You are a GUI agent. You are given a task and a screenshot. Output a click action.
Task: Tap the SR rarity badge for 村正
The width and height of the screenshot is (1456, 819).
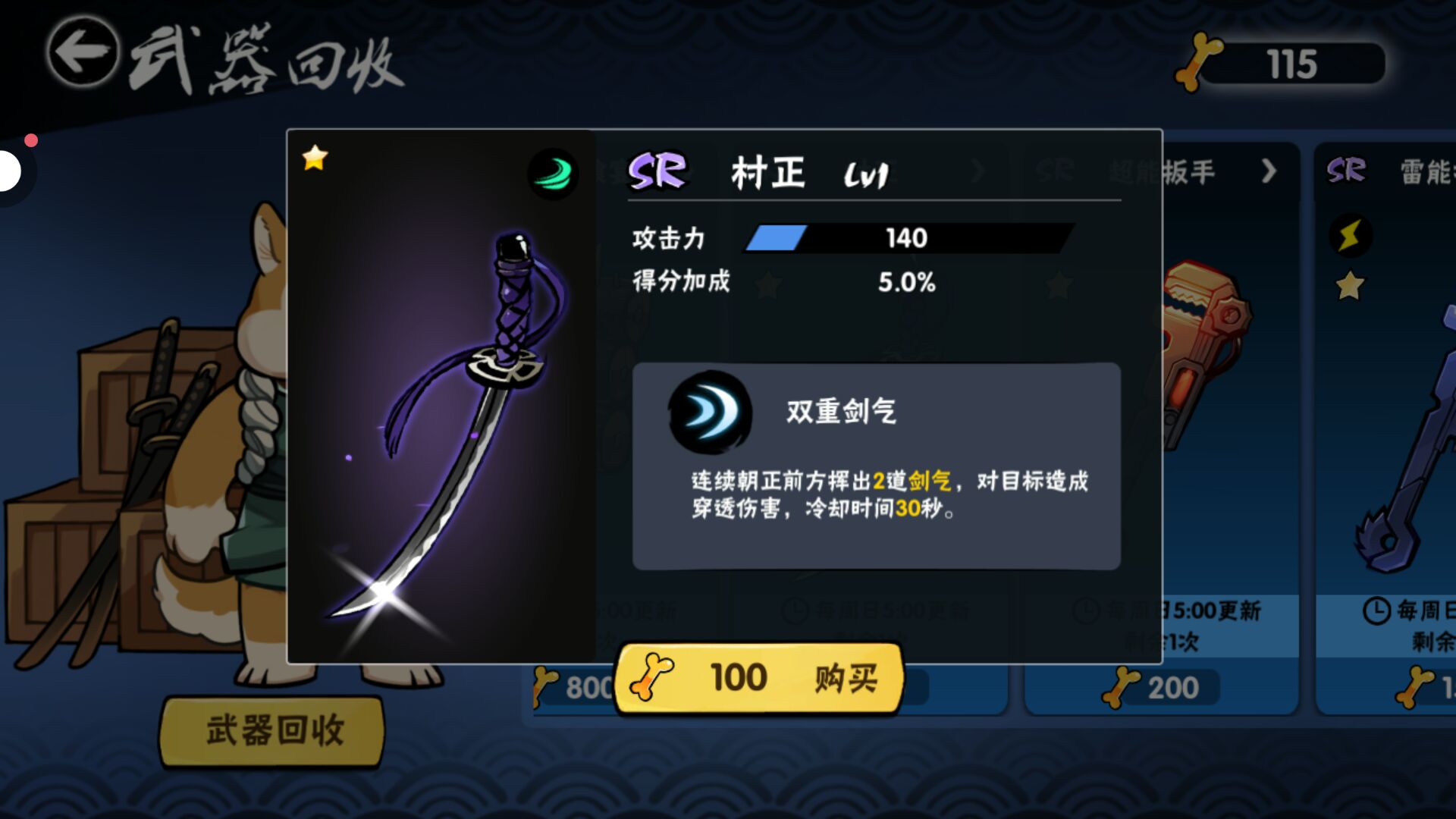[657, 171]
